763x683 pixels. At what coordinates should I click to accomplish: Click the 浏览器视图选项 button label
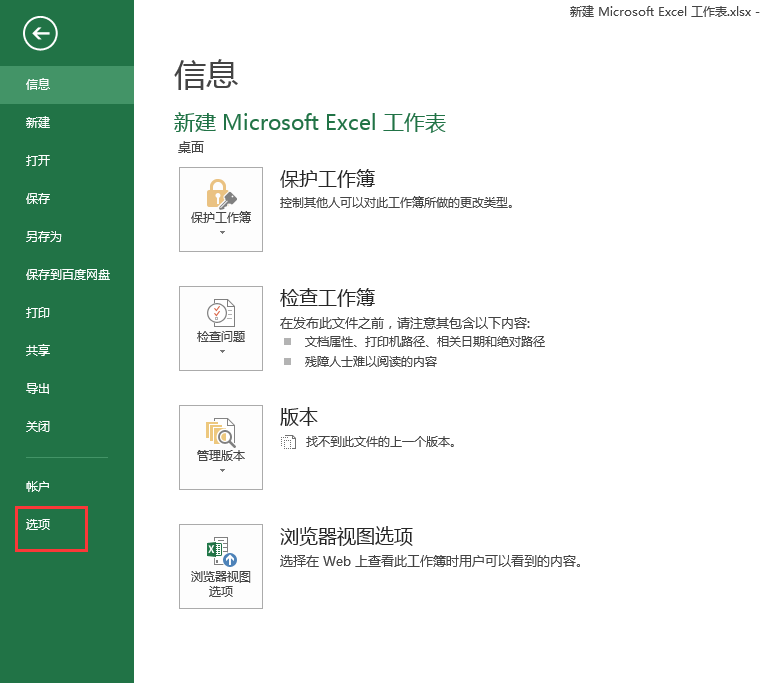coord(221,584)
